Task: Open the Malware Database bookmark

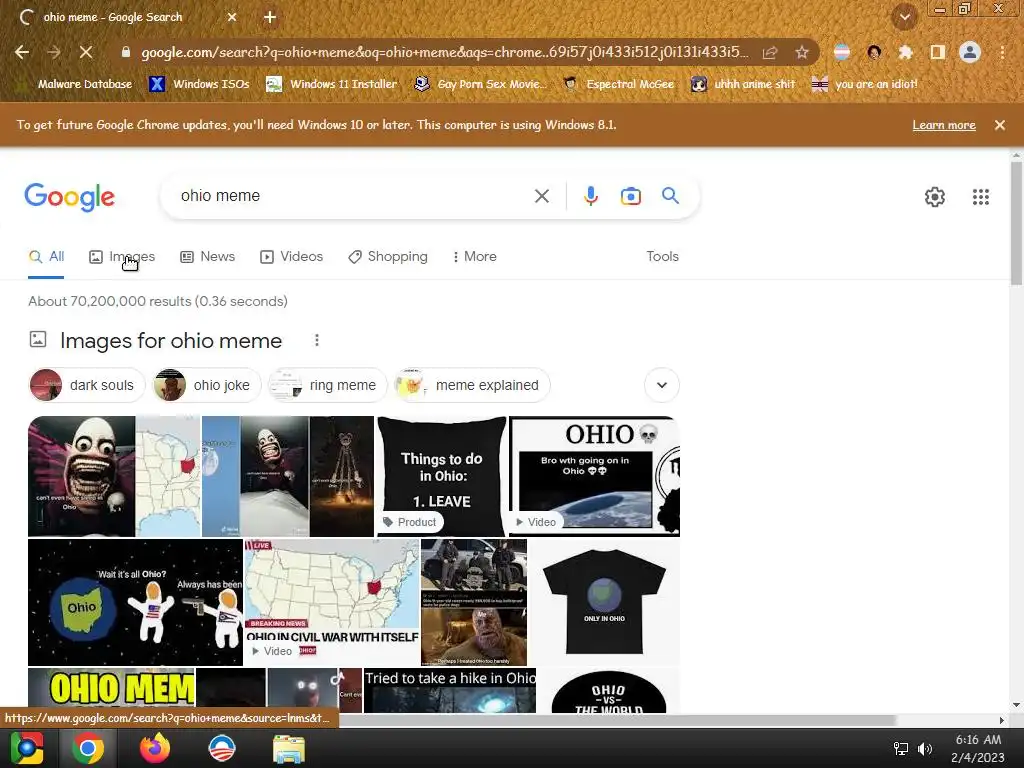Action: click(x=76, y=84)
